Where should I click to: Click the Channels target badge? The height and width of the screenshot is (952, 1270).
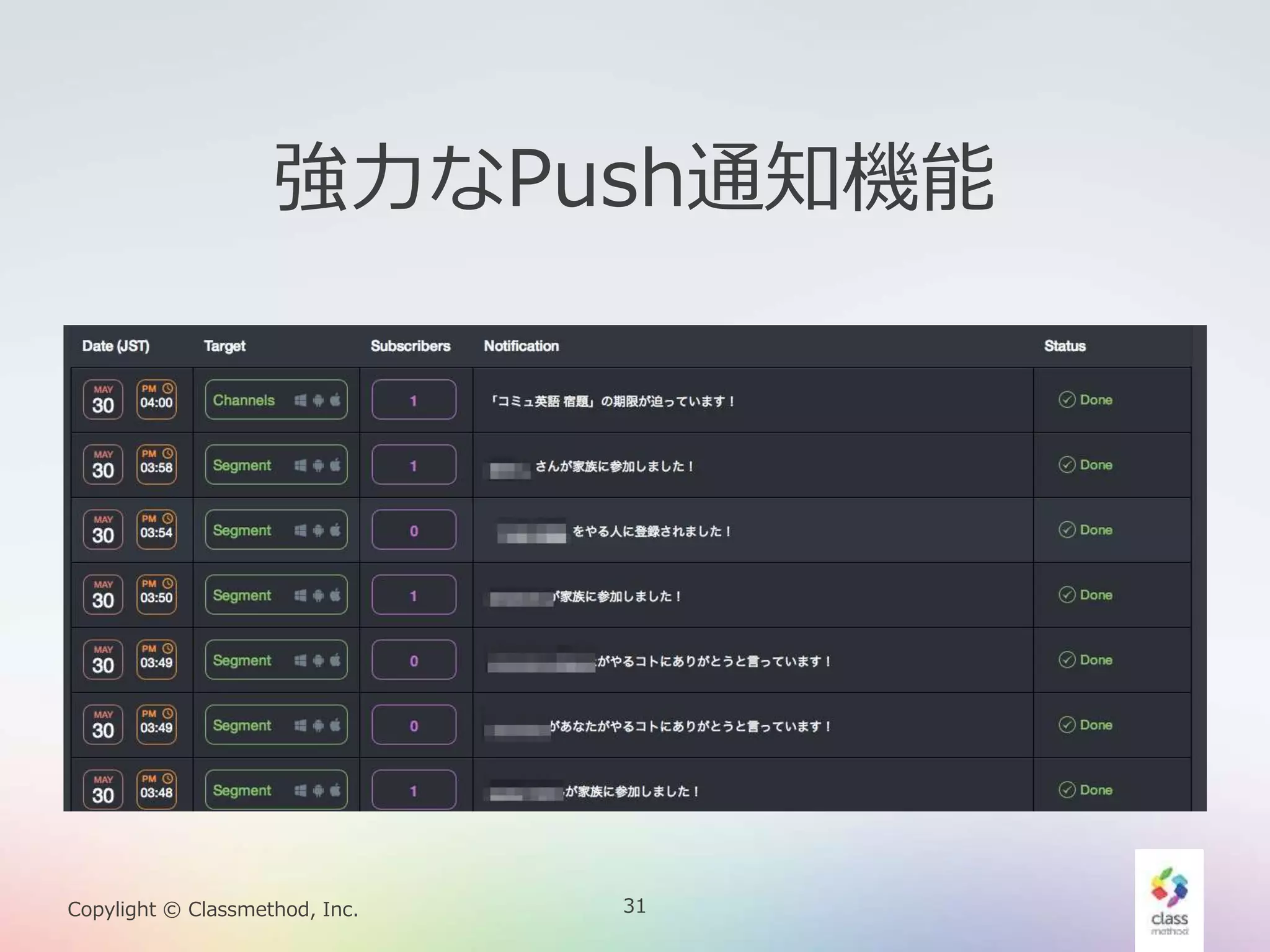point(276,400)
